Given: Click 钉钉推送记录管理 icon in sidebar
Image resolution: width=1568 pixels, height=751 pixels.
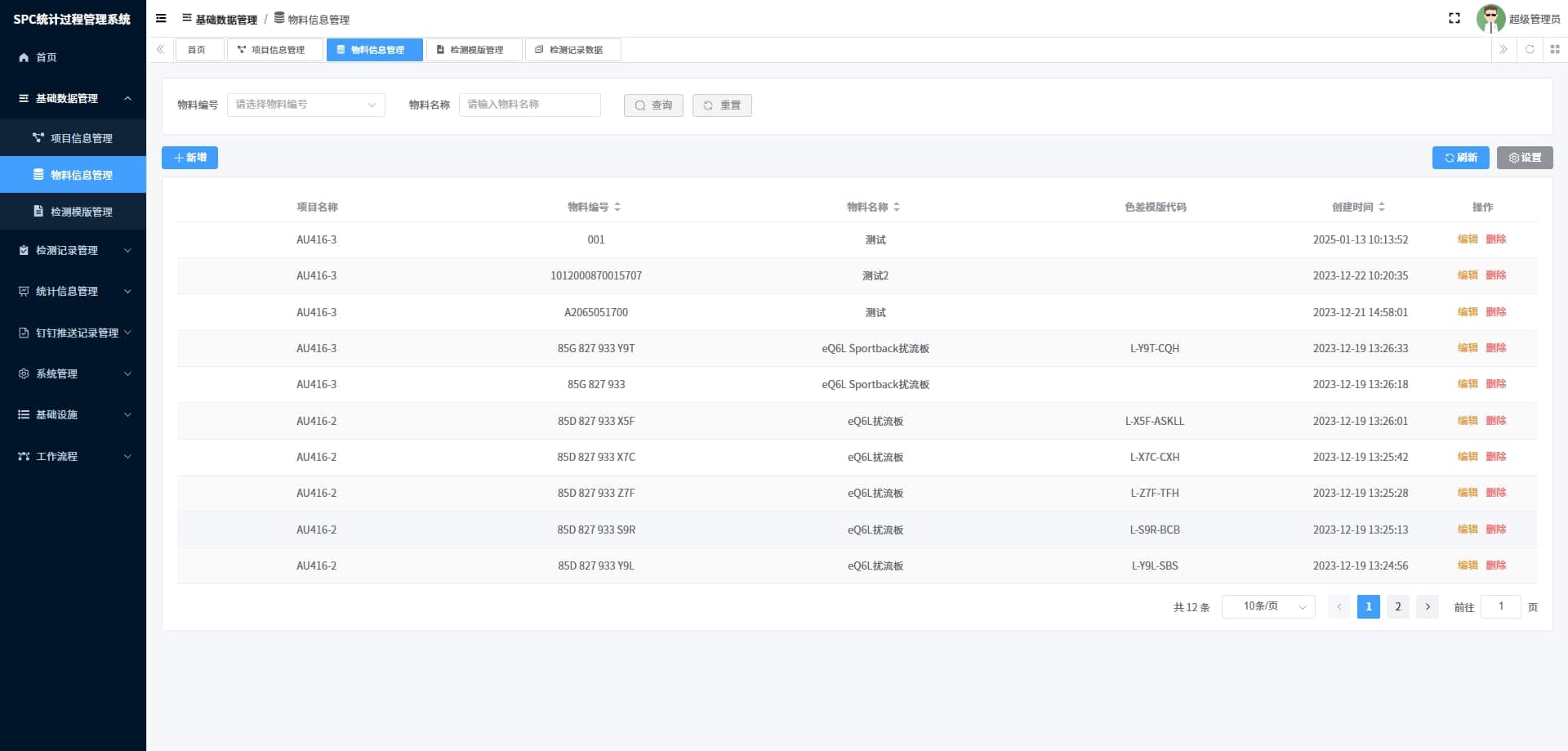Looking at the screenshot, I should click(x=24, y=333).
